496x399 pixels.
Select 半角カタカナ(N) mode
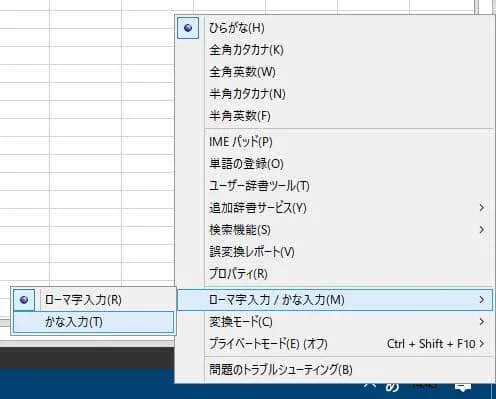[335, 94]
